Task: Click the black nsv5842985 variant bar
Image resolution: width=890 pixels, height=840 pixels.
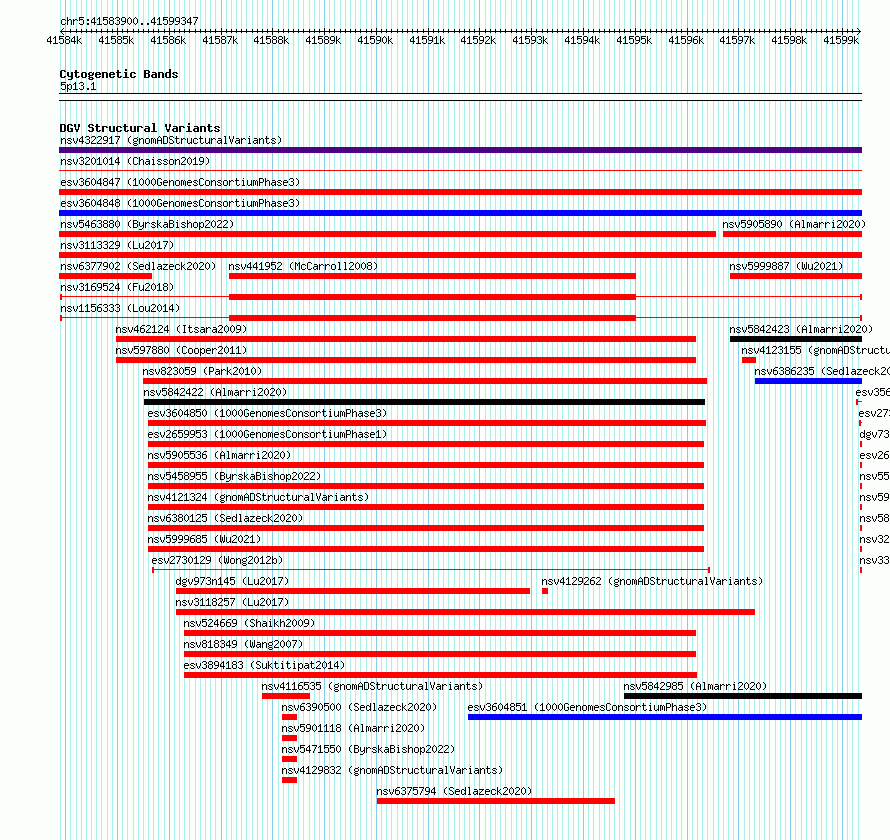Action: coord(743,696)
